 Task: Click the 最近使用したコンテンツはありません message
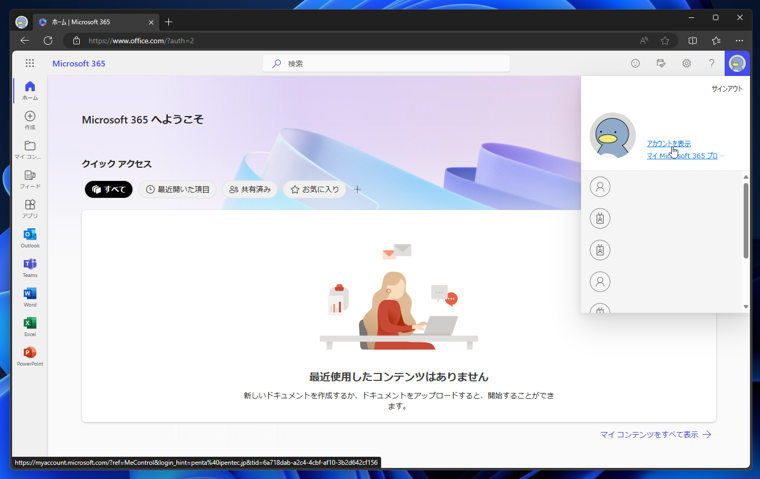399,377
